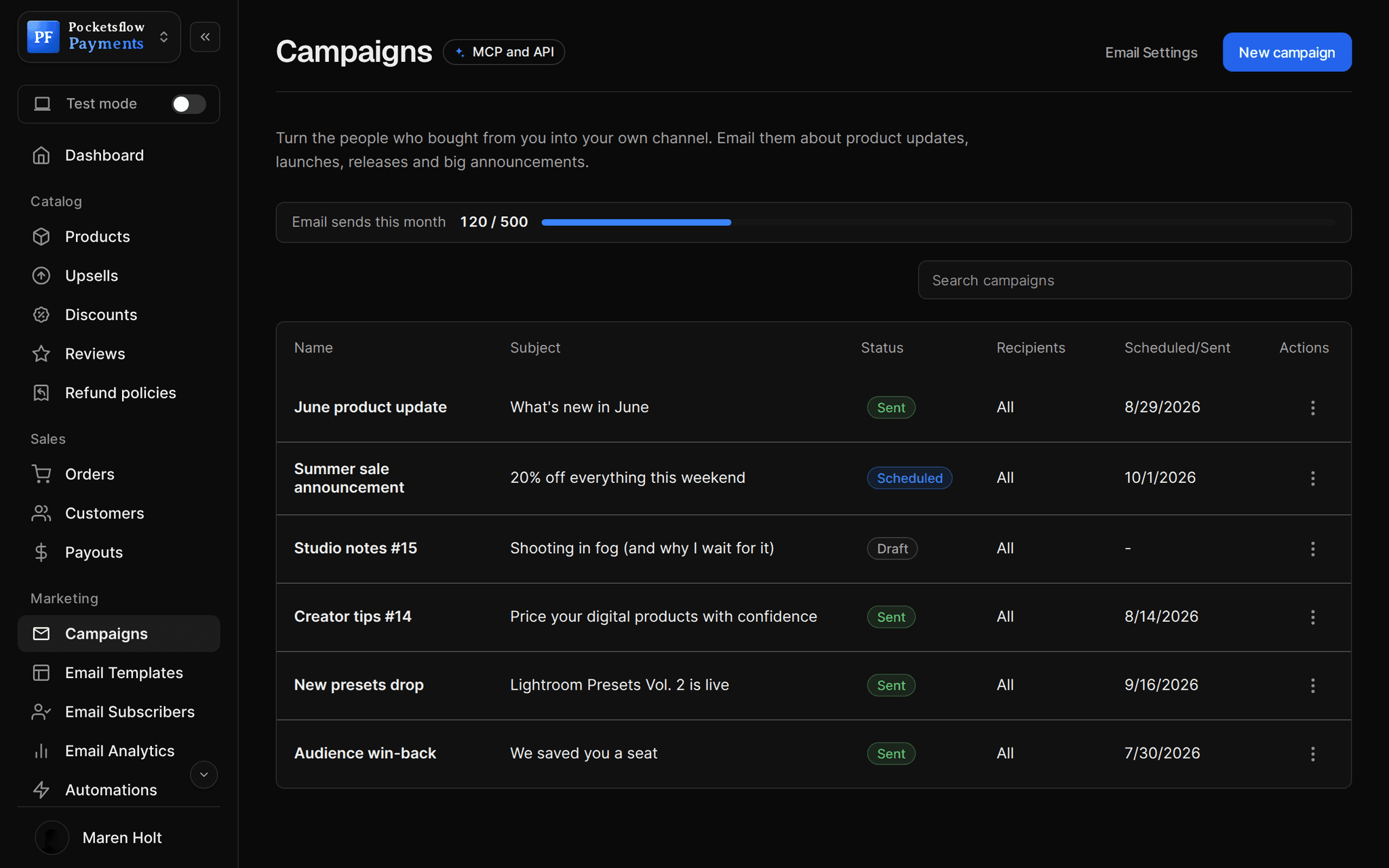The image size is (1389, 868).
Task: Open Email Settings link
Action: click(x=1151, y=52)
